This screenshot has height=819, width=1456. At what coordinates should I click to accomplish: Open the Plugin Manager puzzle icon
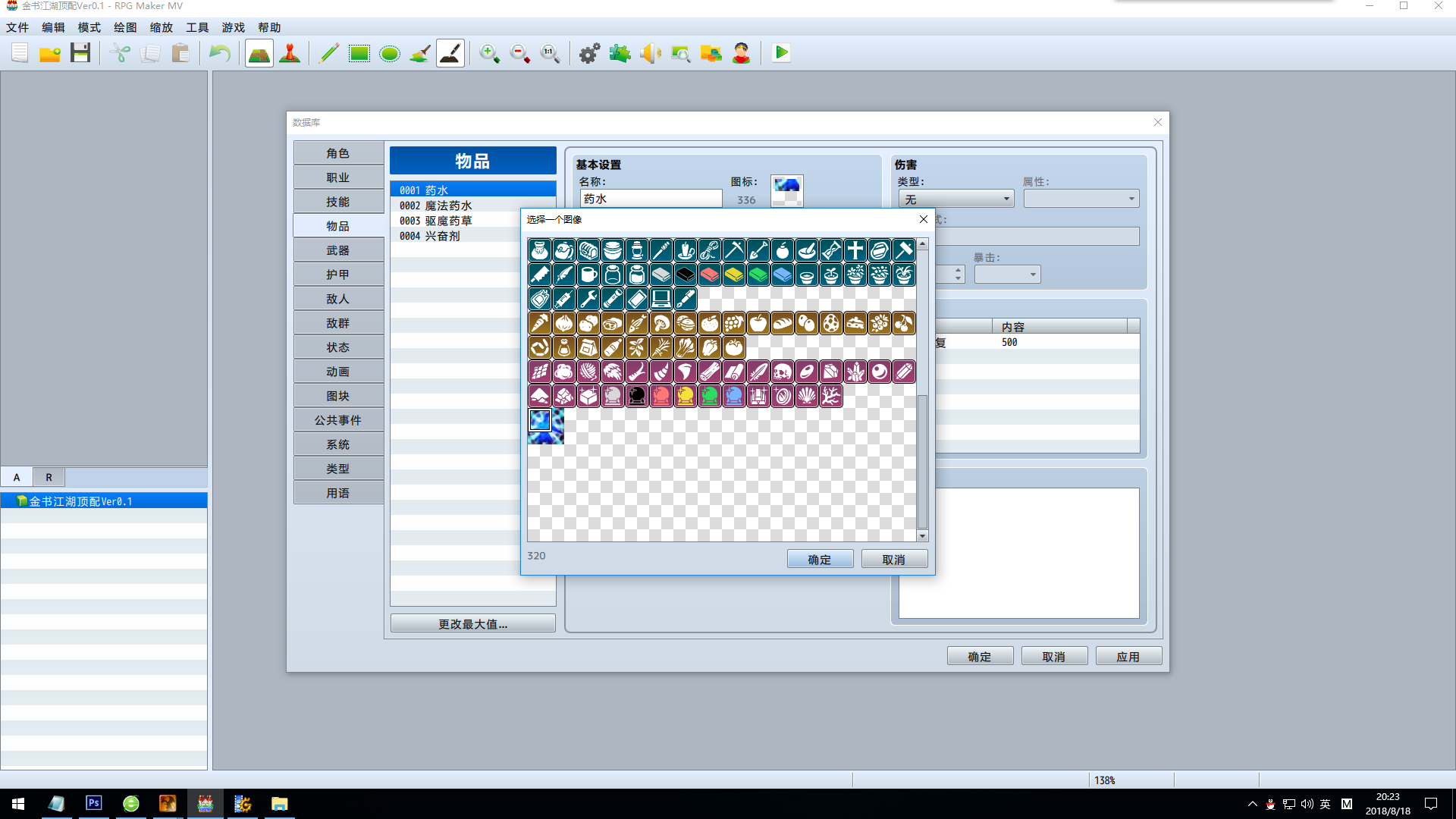[620, 53]
